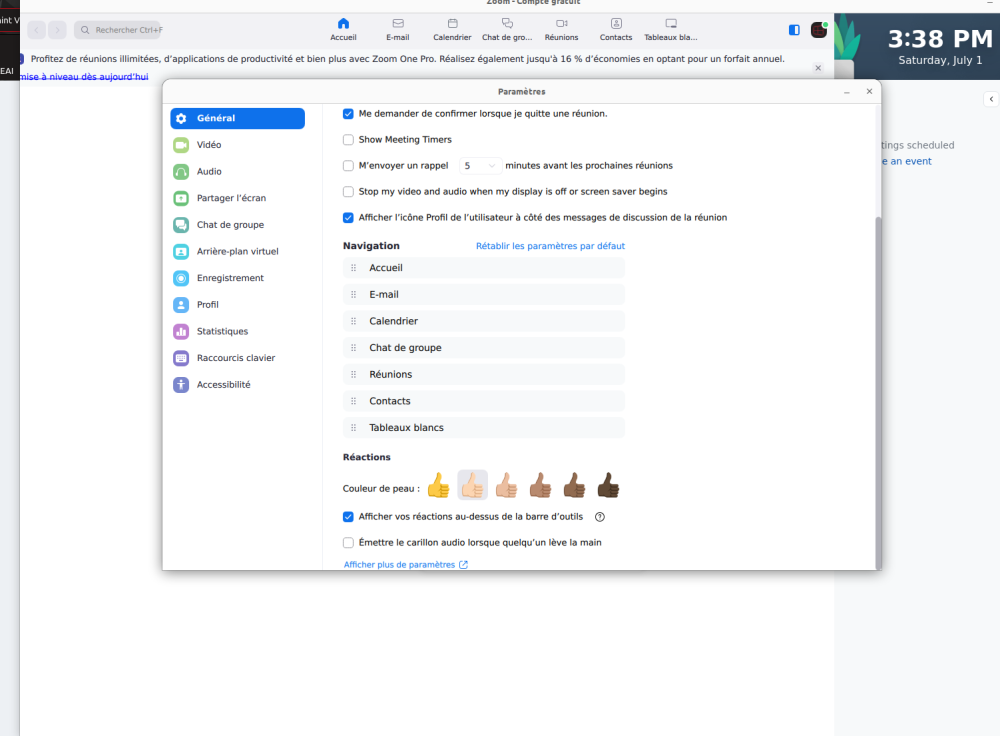Open Chat de groupe settings tab
This screenshot has width=1000, height=736.
tap(237, 225)
